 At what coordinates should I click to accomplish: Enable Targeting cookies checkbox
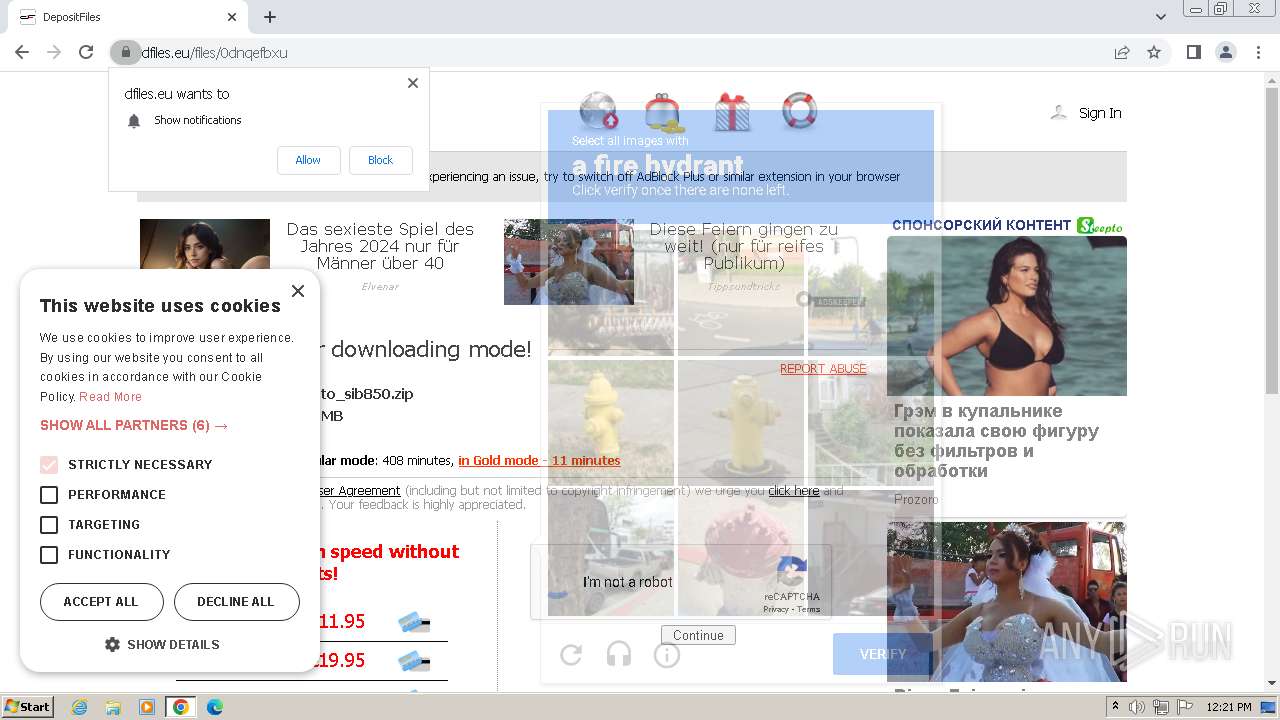[x=49, y=524]
